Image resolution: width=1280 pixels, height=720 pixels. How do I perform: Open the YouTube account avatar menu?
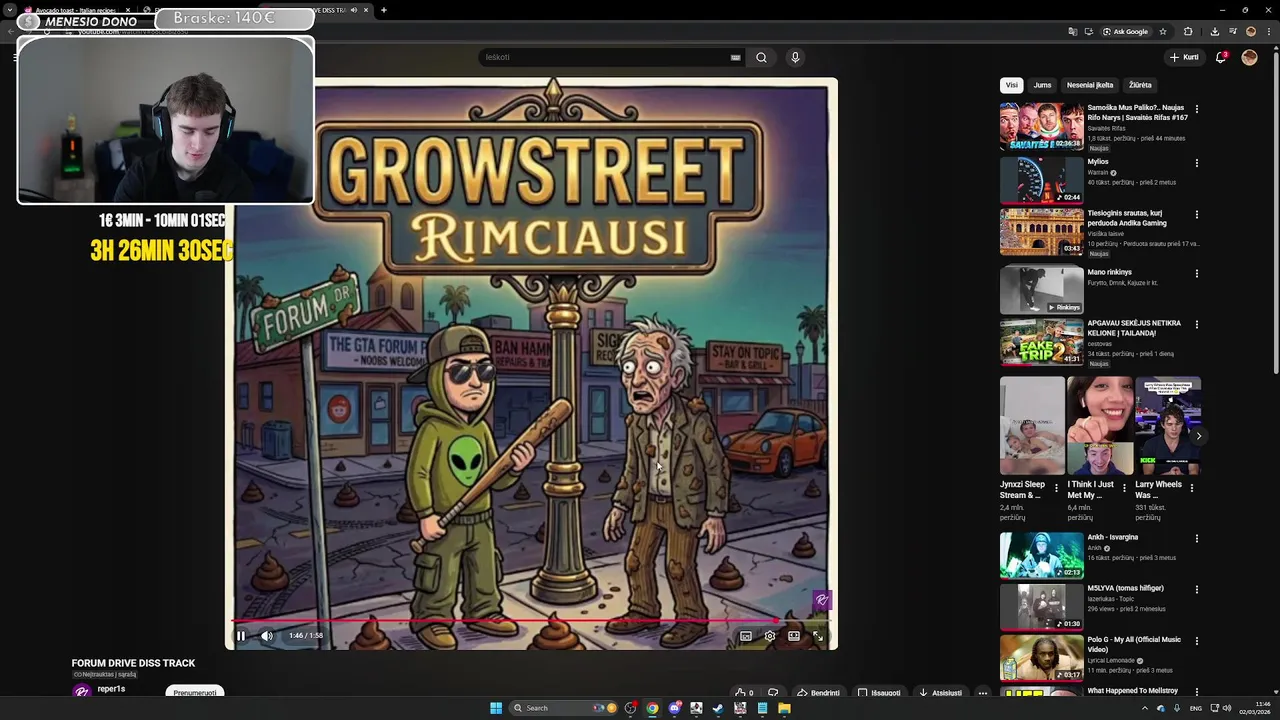click(1249, 57)
